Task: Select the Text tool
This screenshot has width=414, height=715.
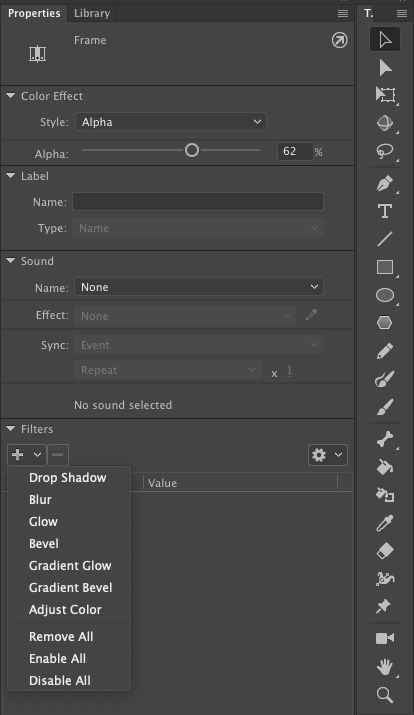Action: click(x=385, y=211)
